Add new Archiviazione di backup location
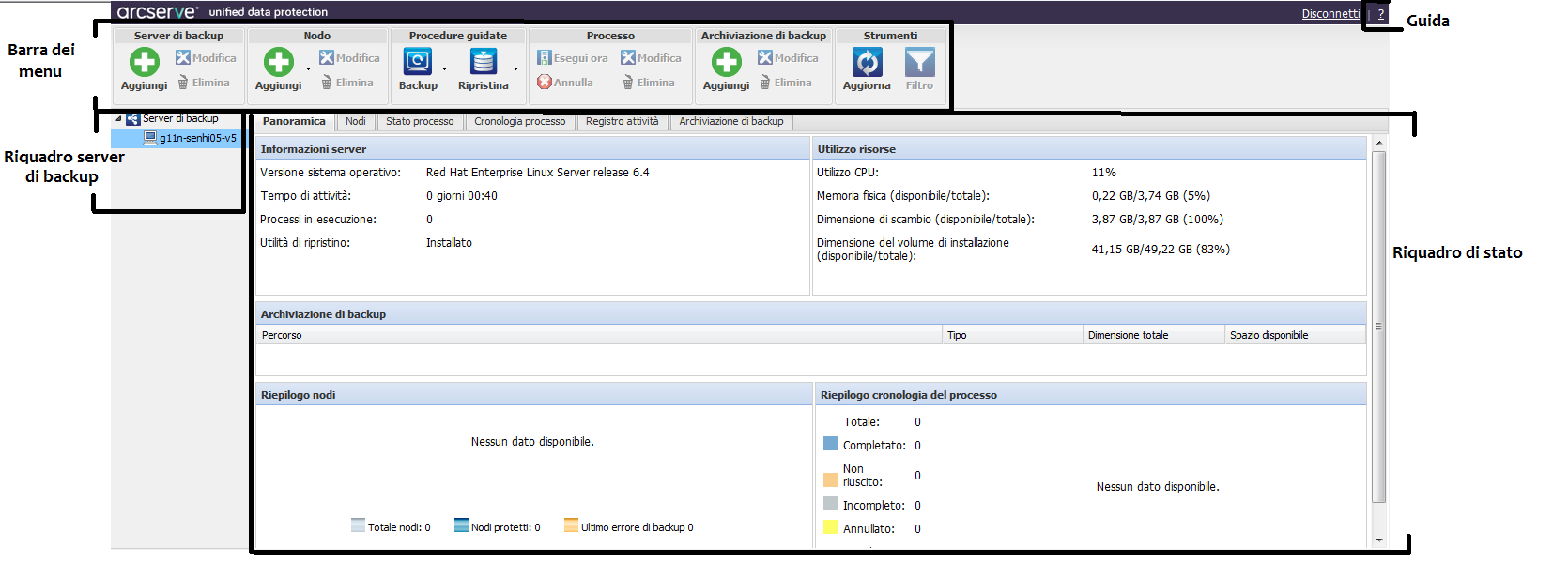The image size is (1568, 578). tap(726, 63)
